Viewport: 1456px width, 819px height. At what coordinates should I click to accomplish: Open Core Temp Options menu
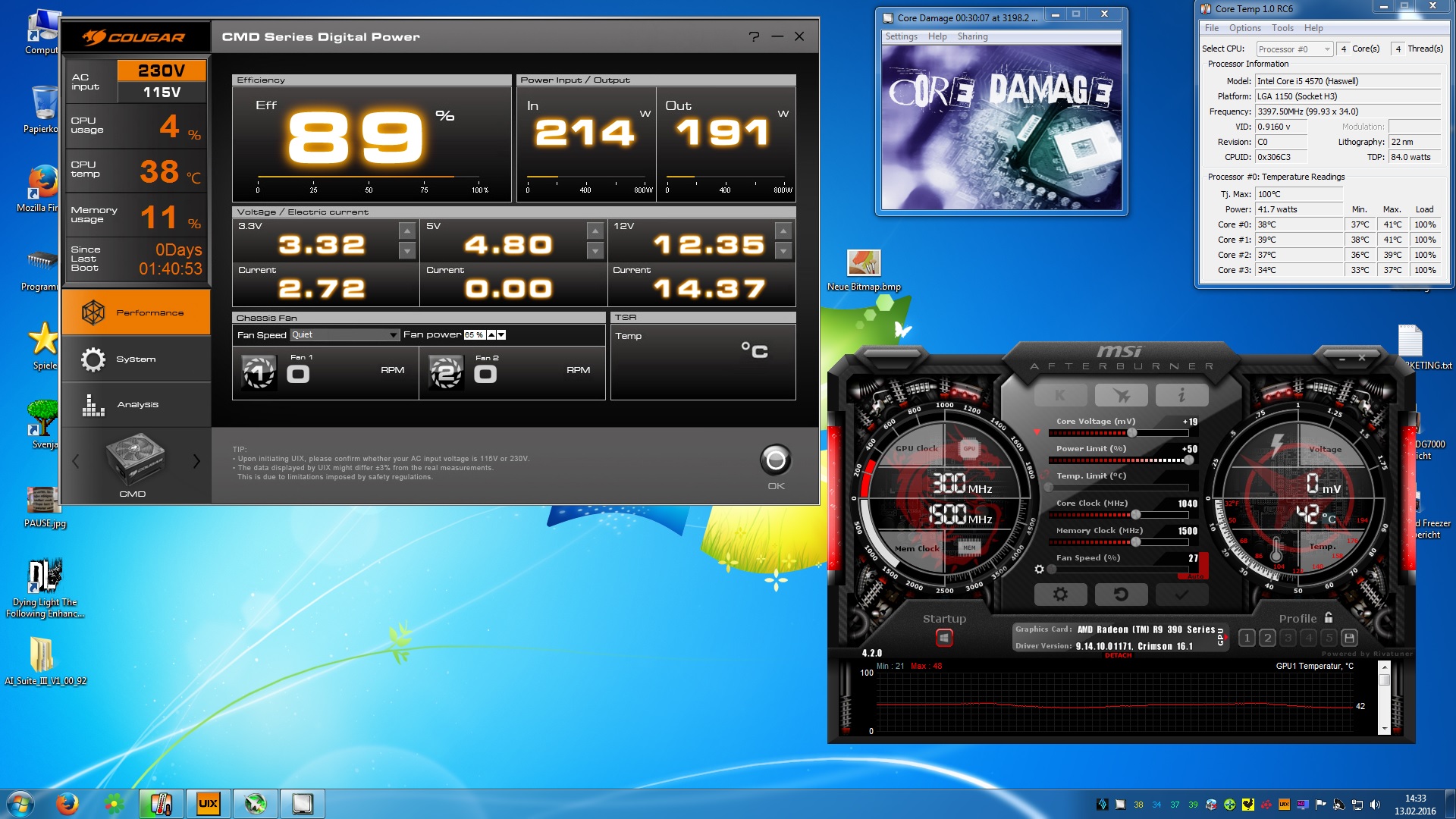pyautogui.click(x=1244, y=28)
